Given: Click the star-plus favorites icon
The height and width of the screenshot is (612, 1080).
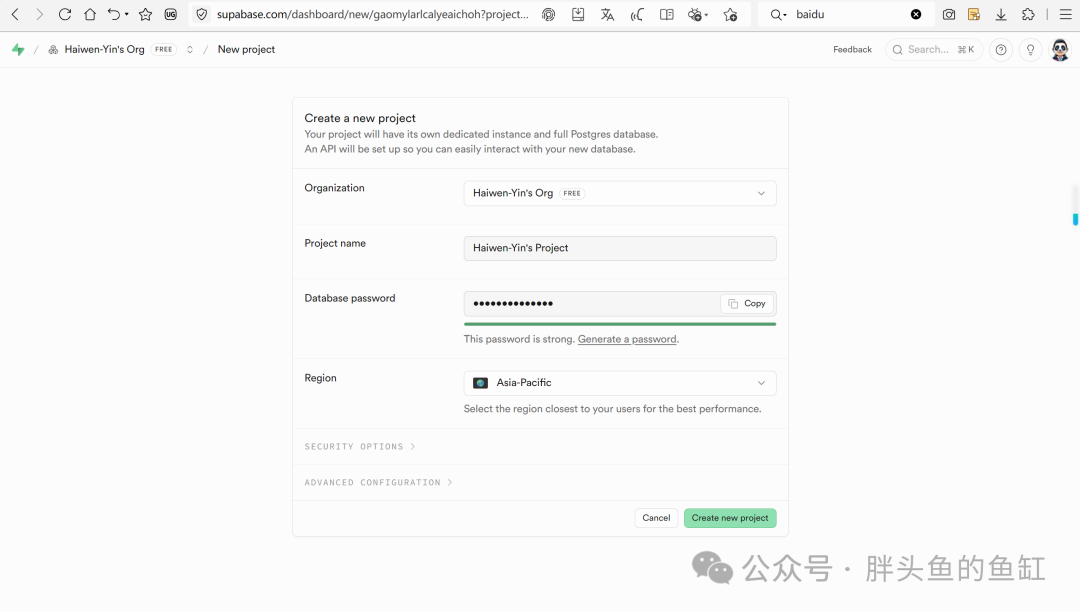Looking at the screenshot, I should tap(730, 14).
